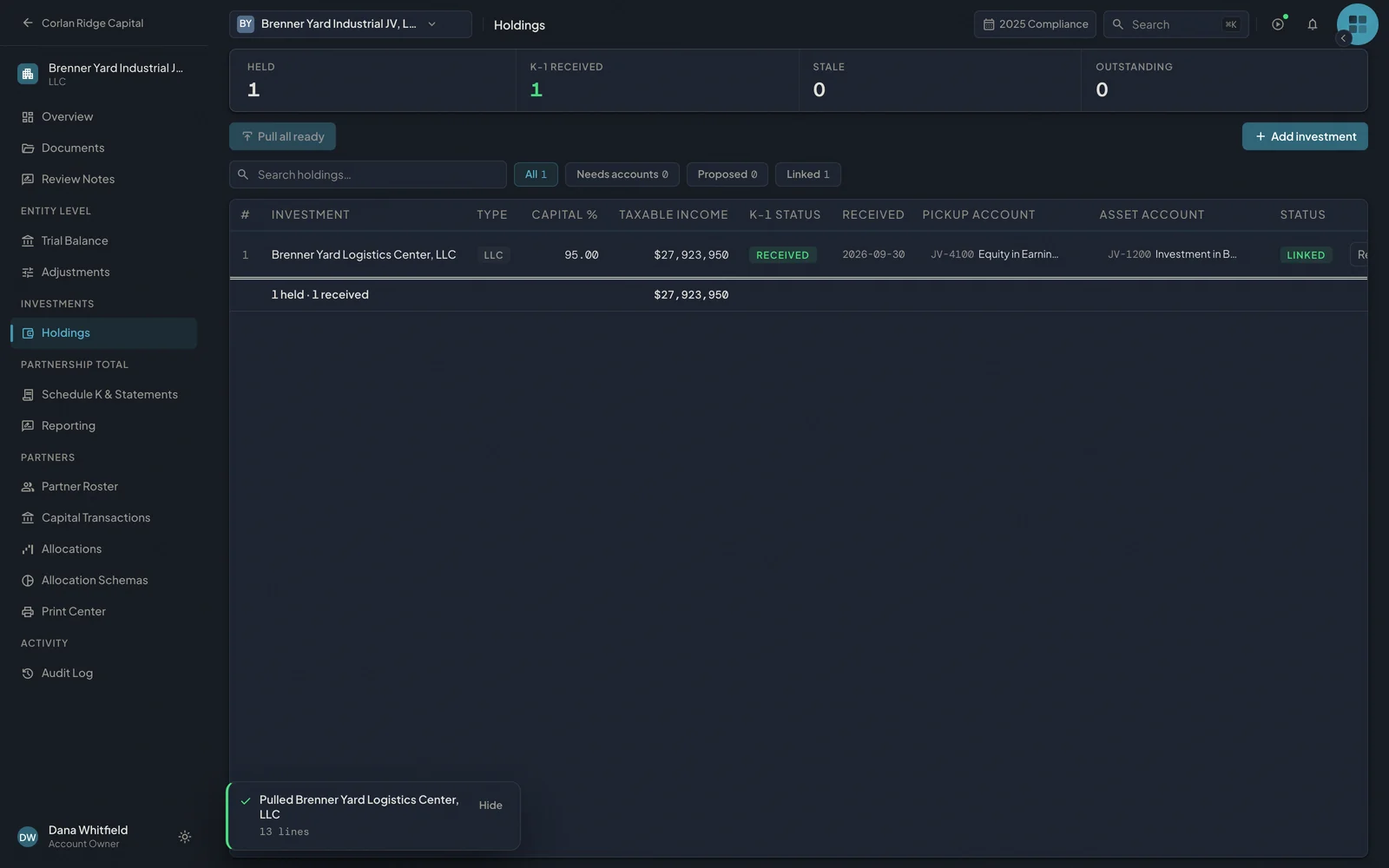This screenshot has height=868, width=1389.
Task: Select Holdings in the sidebar
Action: pyautogui.click(x=103, y=333)
